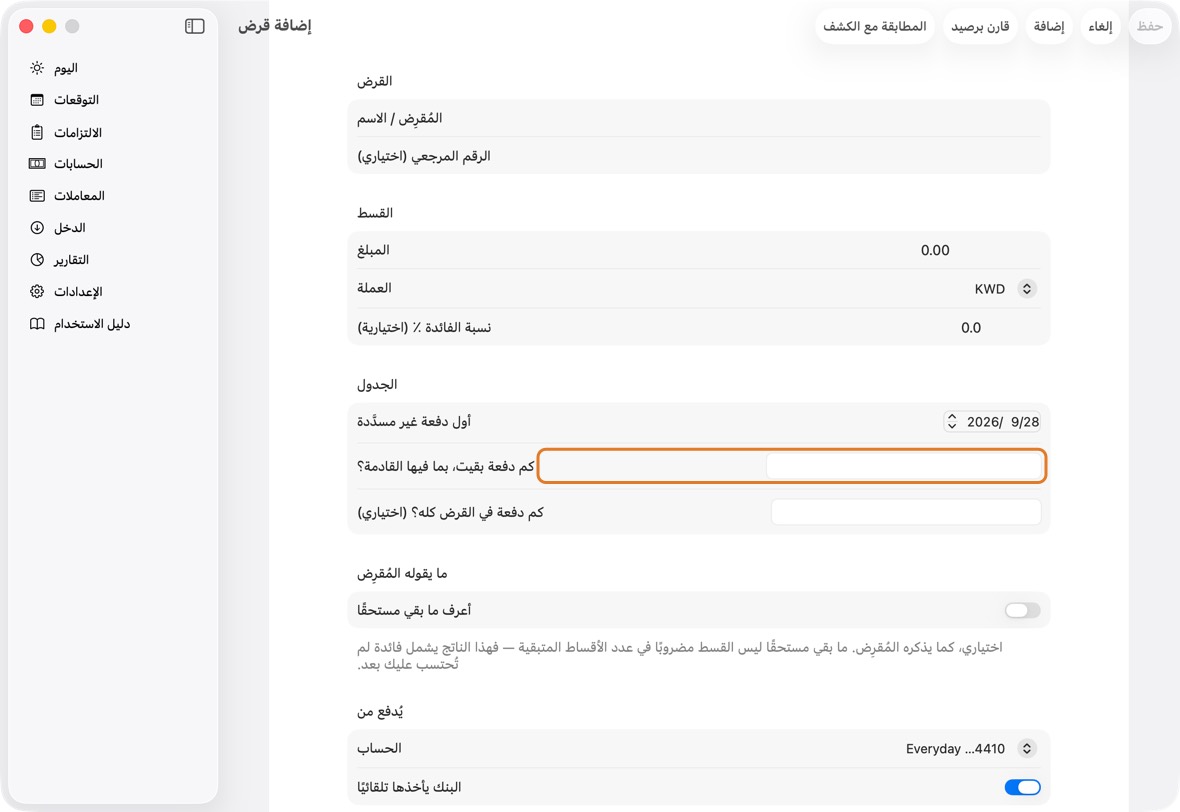Select the 2026/ 9/28 date value
Screen dimensions: 1180x812
pyautogui.click(x=1002, y=422)
